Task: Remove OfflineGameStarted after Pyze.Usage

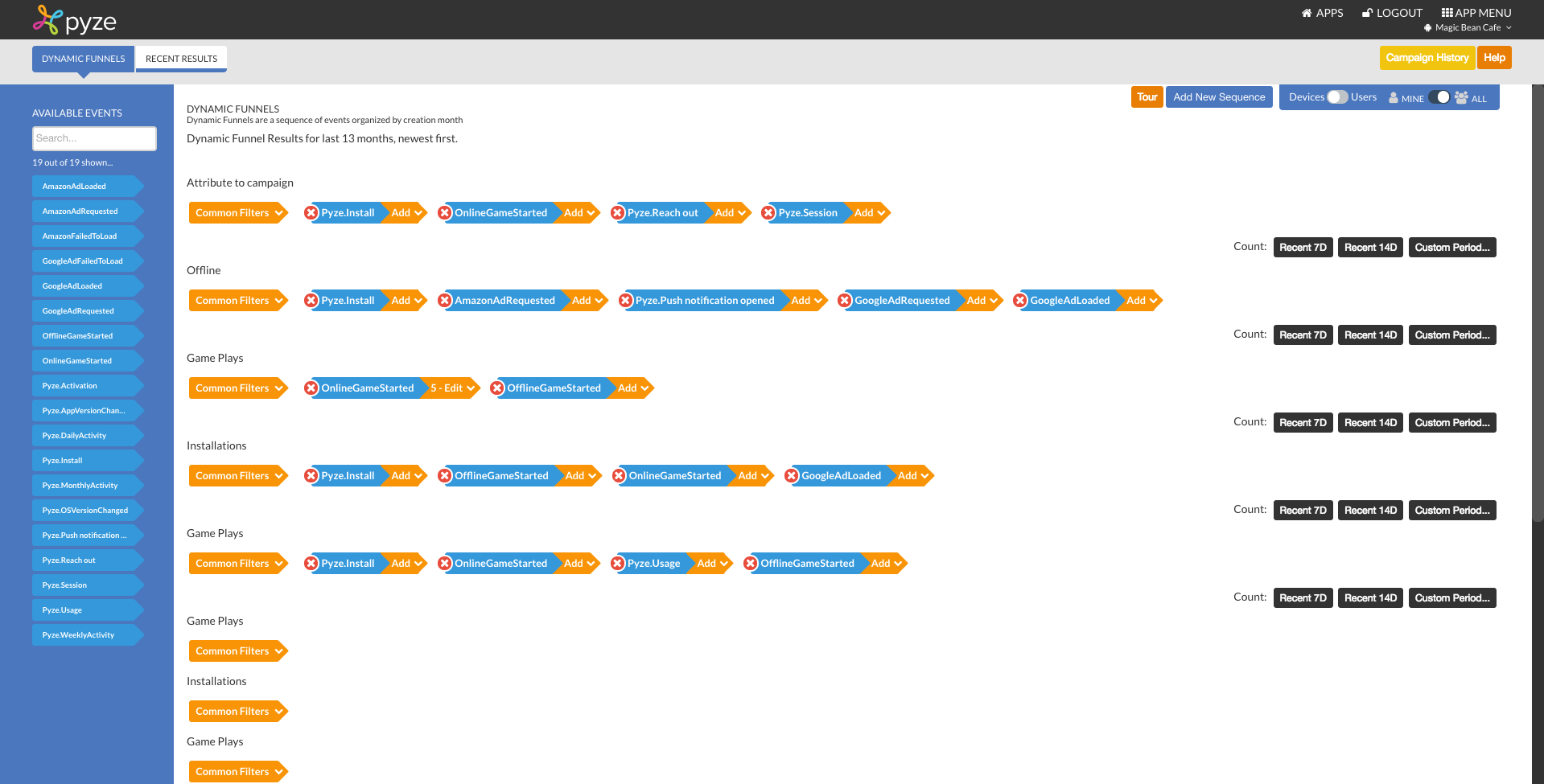Action: click(x=751, y=564)
